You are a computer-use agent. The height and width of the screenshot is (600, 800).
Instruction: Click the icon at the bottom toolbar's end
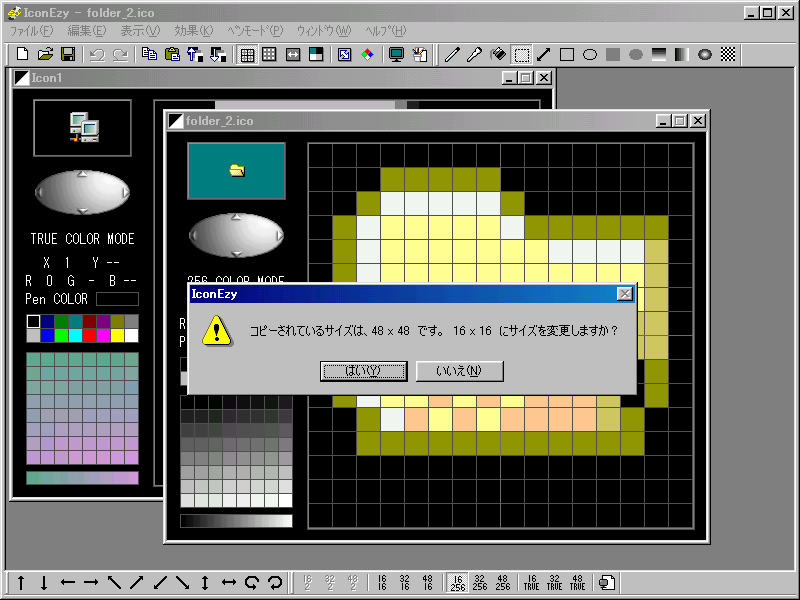pyautogui.click(x=607, y=583)
